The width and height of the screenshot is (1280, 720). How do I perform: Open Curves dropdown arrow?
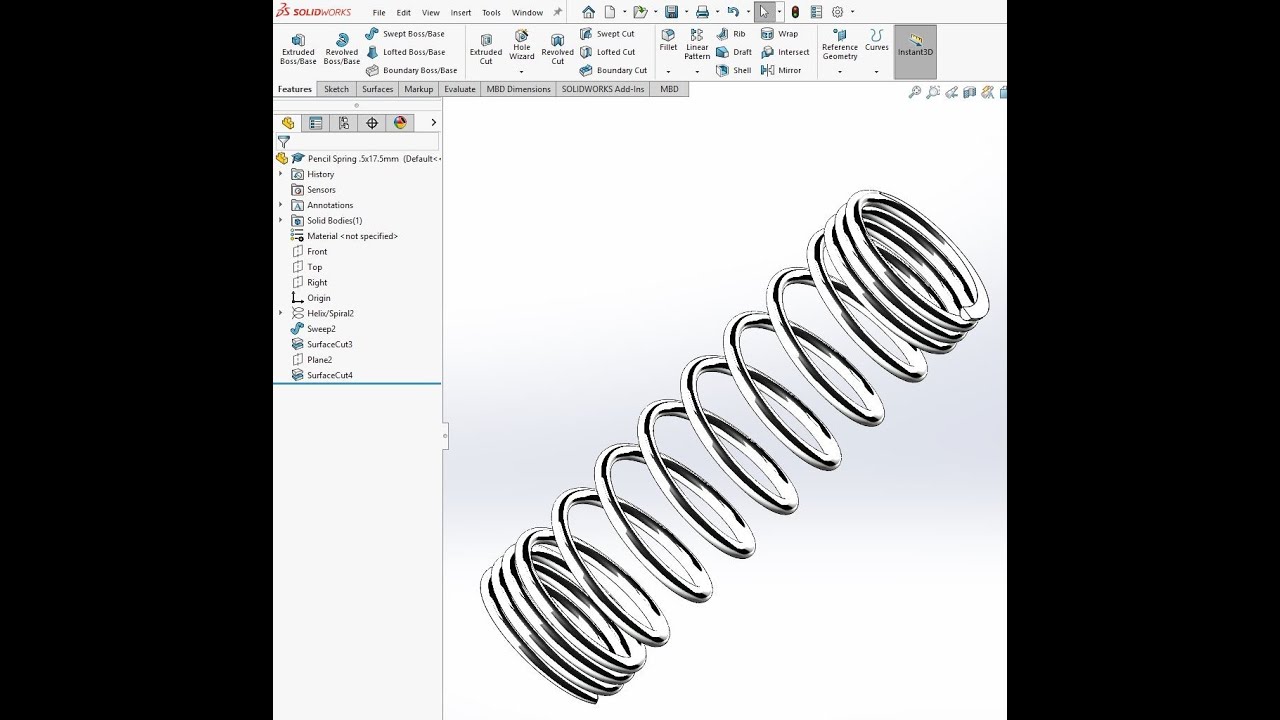click(876, 71)
